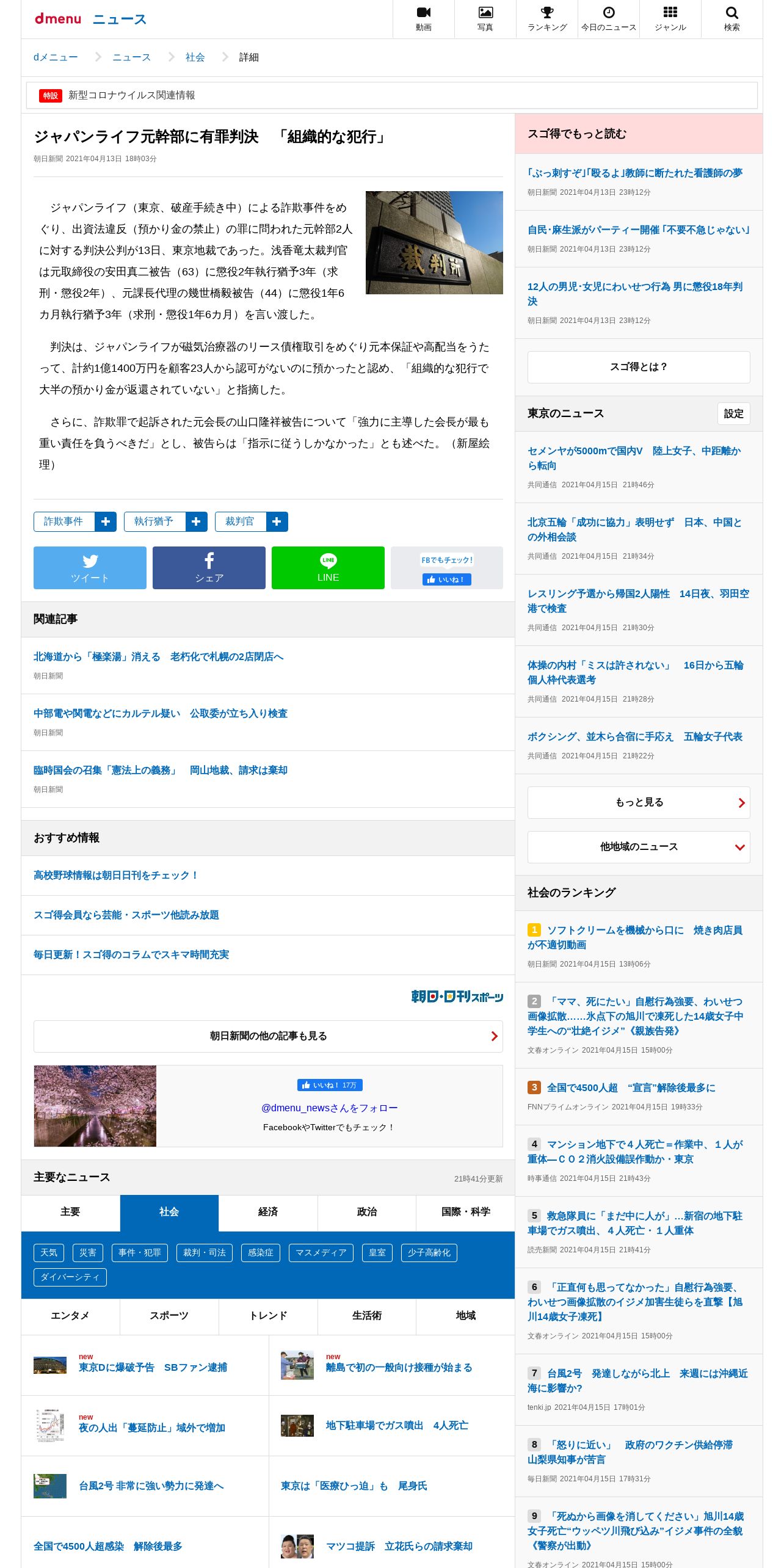Open graph thumbnail for 夜の人出 story

tap(50, 1425)
